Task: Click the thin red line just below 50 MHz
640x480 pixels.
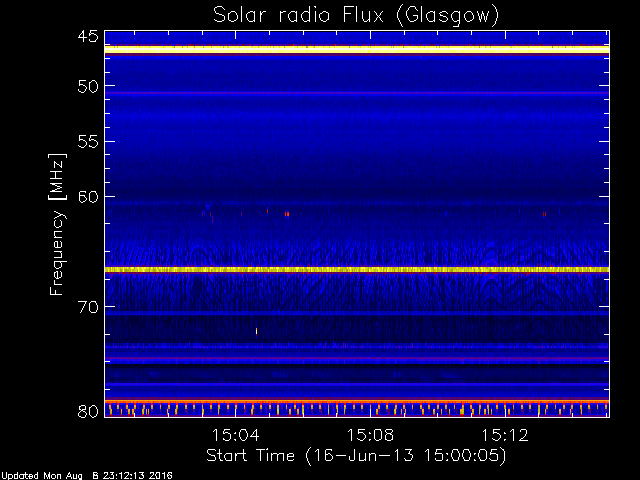Action: pos(357,93)
